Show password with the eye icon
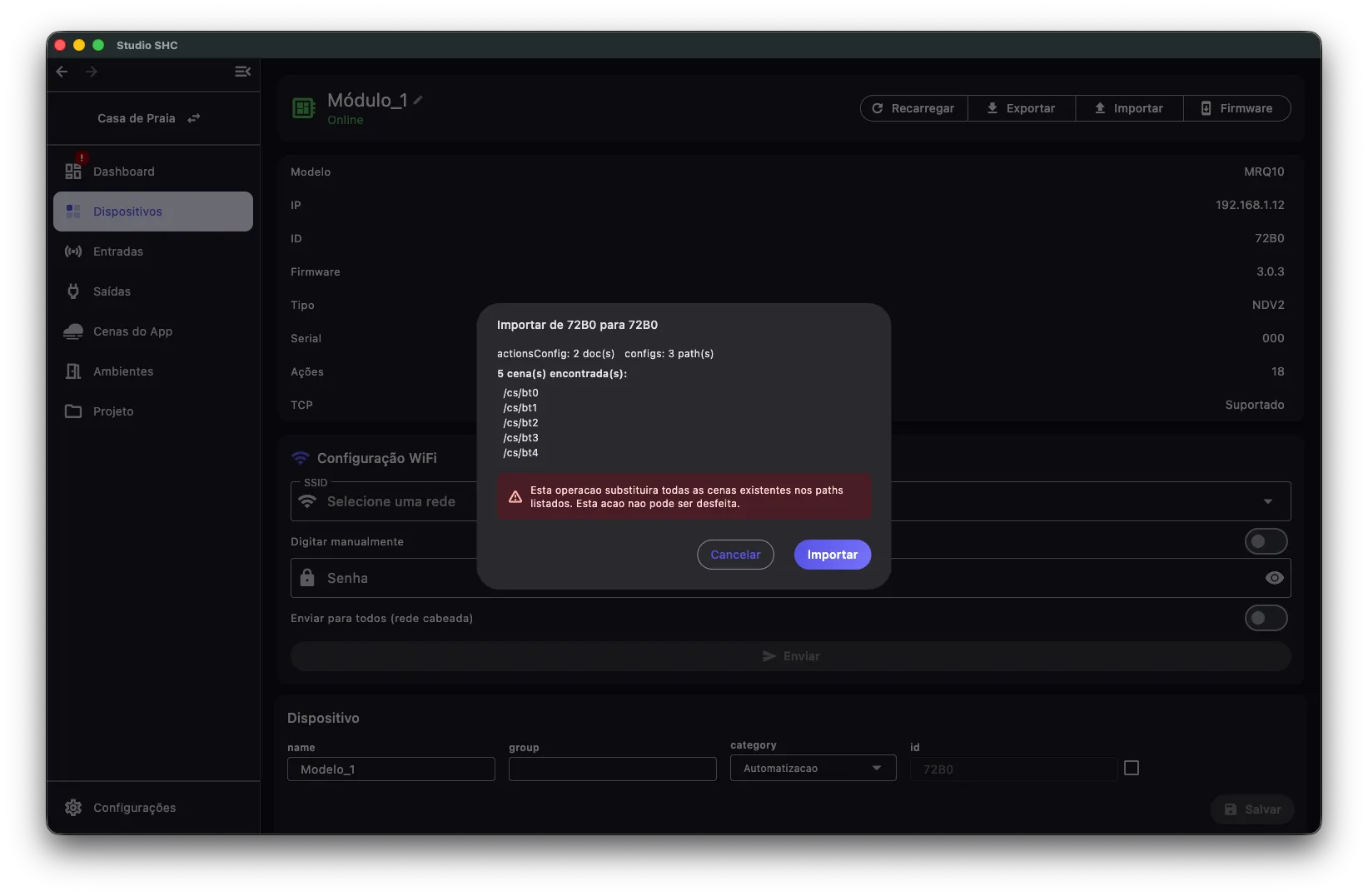The height and width of the screenshot is (896, 1368). tap(1274, 578)
